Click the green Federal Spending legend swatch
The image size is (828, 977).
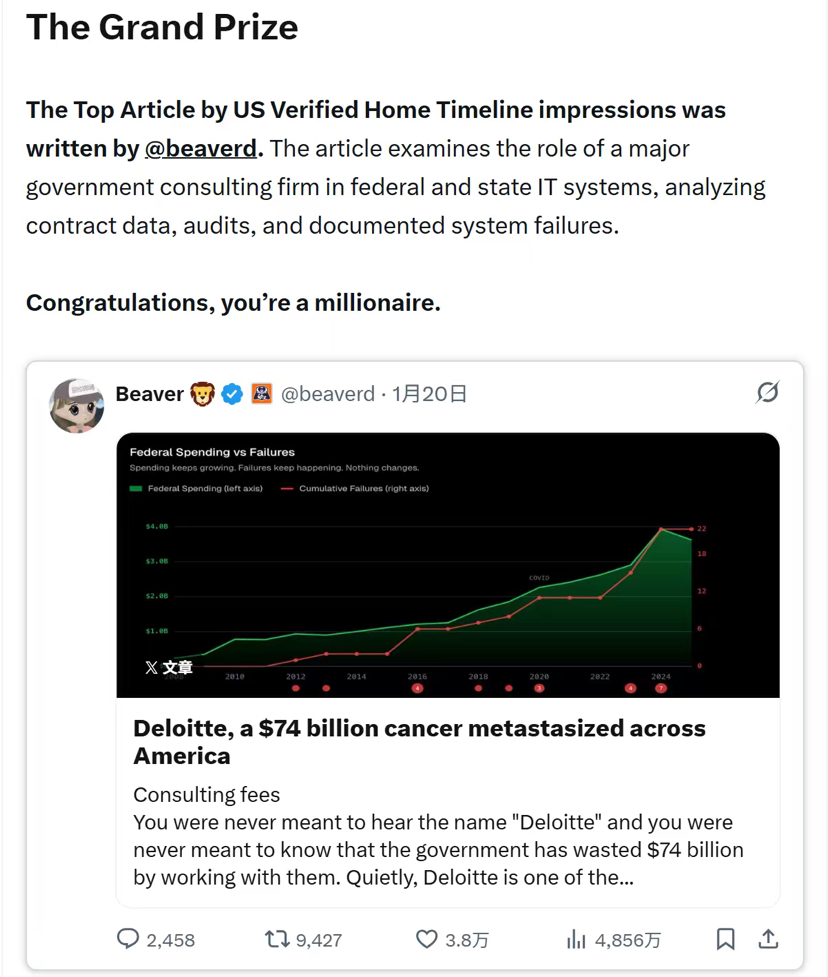(136, 489)
